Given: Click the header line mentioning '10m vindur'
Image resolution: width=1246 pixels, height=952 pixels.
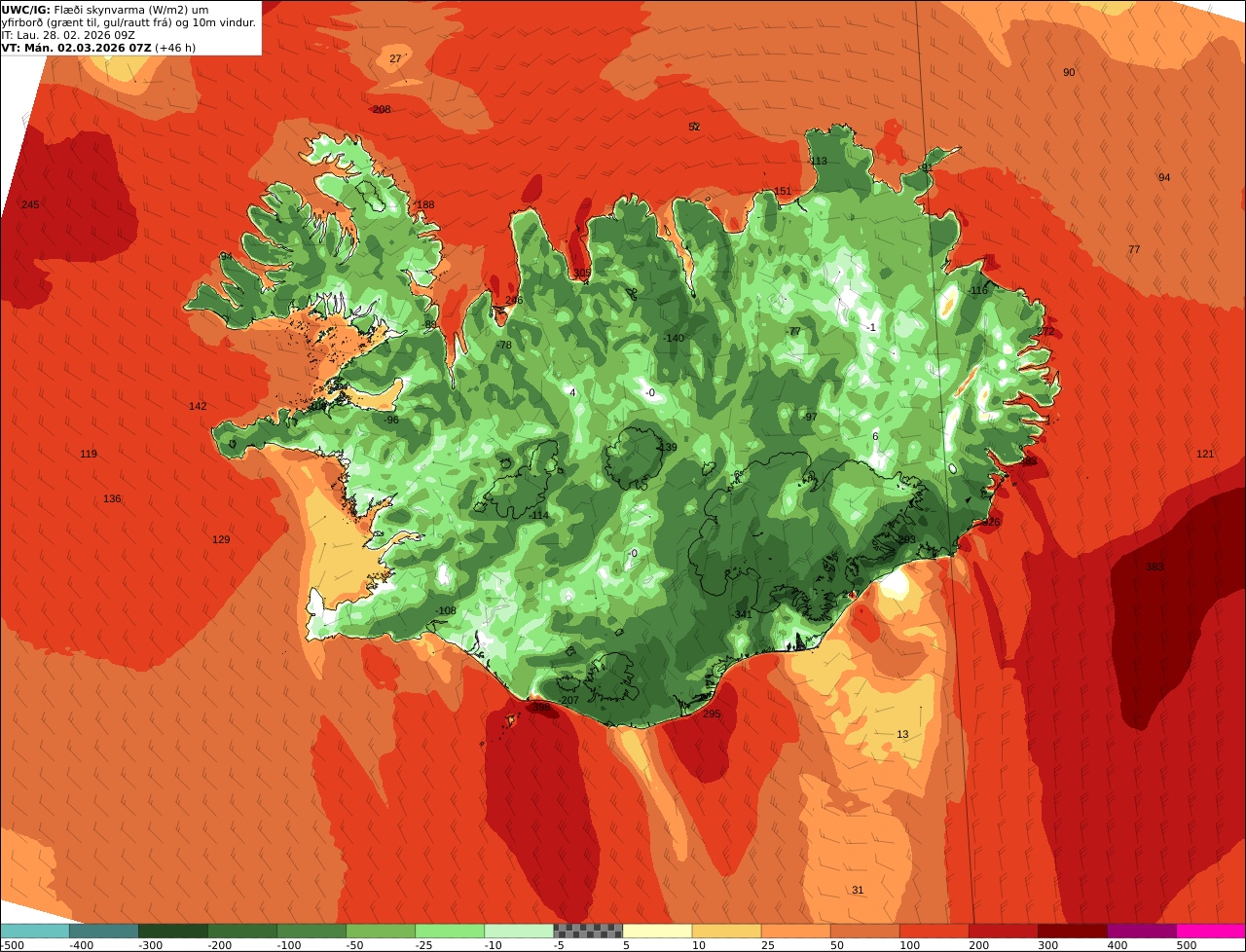Looking at the screenshot, I should (x=128, y=22).
